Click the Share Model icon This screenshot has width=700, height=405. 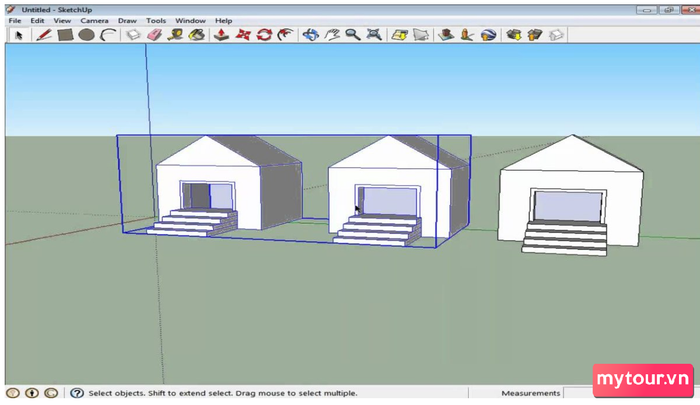535,35
